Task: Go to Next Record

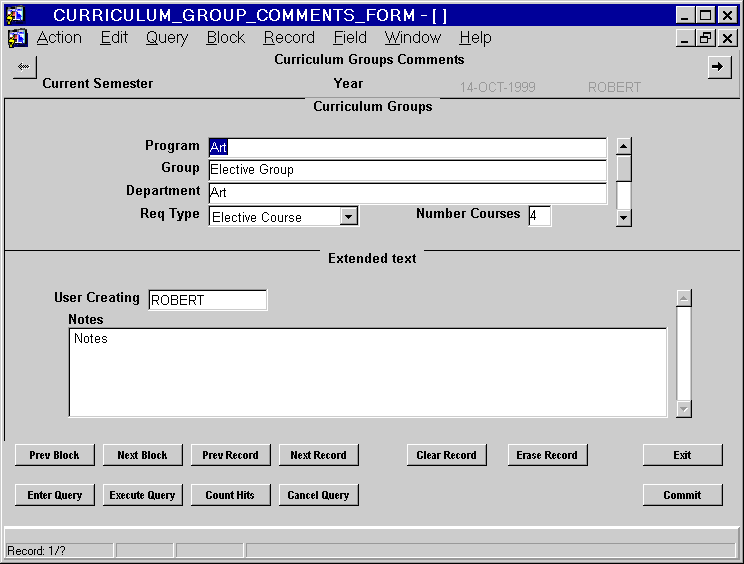Action: pyautogui.click(x=318, y=455)
